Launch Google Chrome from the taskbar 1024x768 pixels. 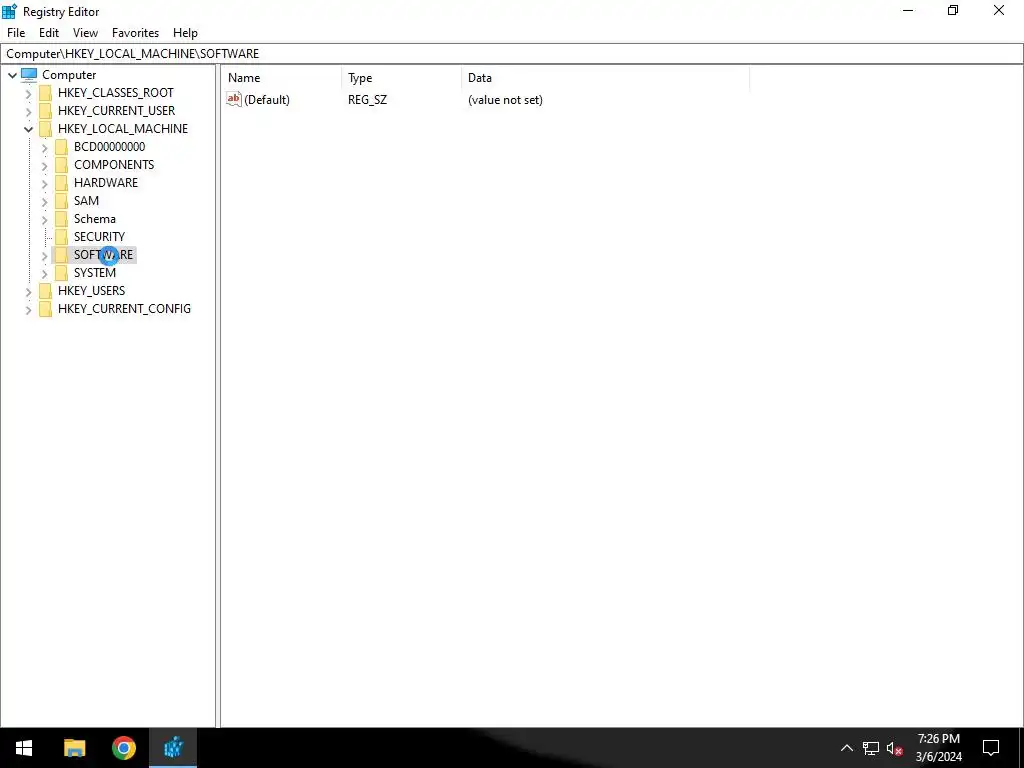[x=123, y=748]
